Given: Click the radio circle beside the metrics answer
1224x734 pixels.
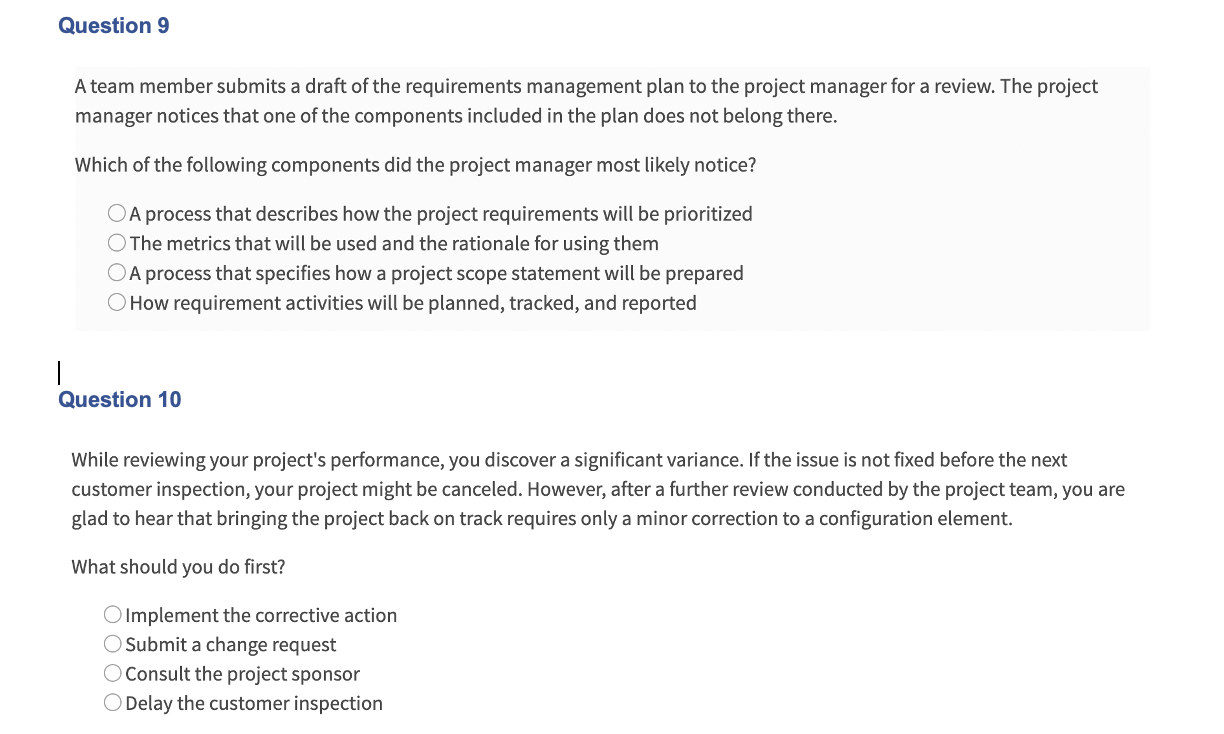Looking at the screenshot, I should (116, 242).
